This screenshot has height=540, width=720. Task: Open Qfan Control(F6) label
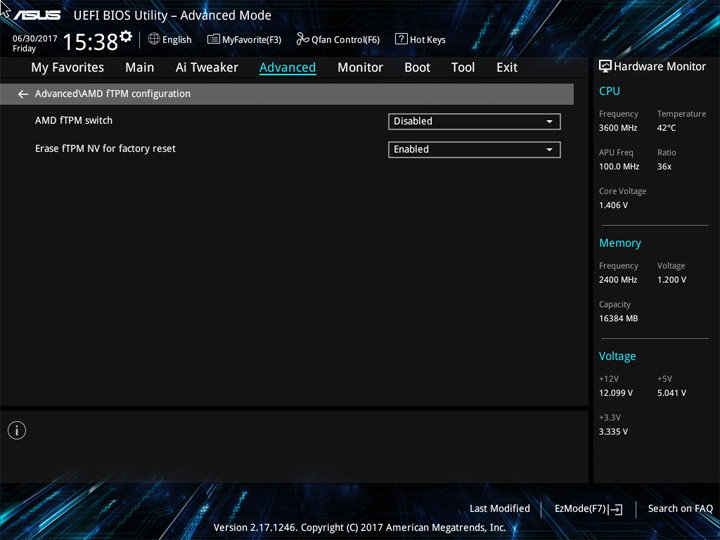[345, 40]
